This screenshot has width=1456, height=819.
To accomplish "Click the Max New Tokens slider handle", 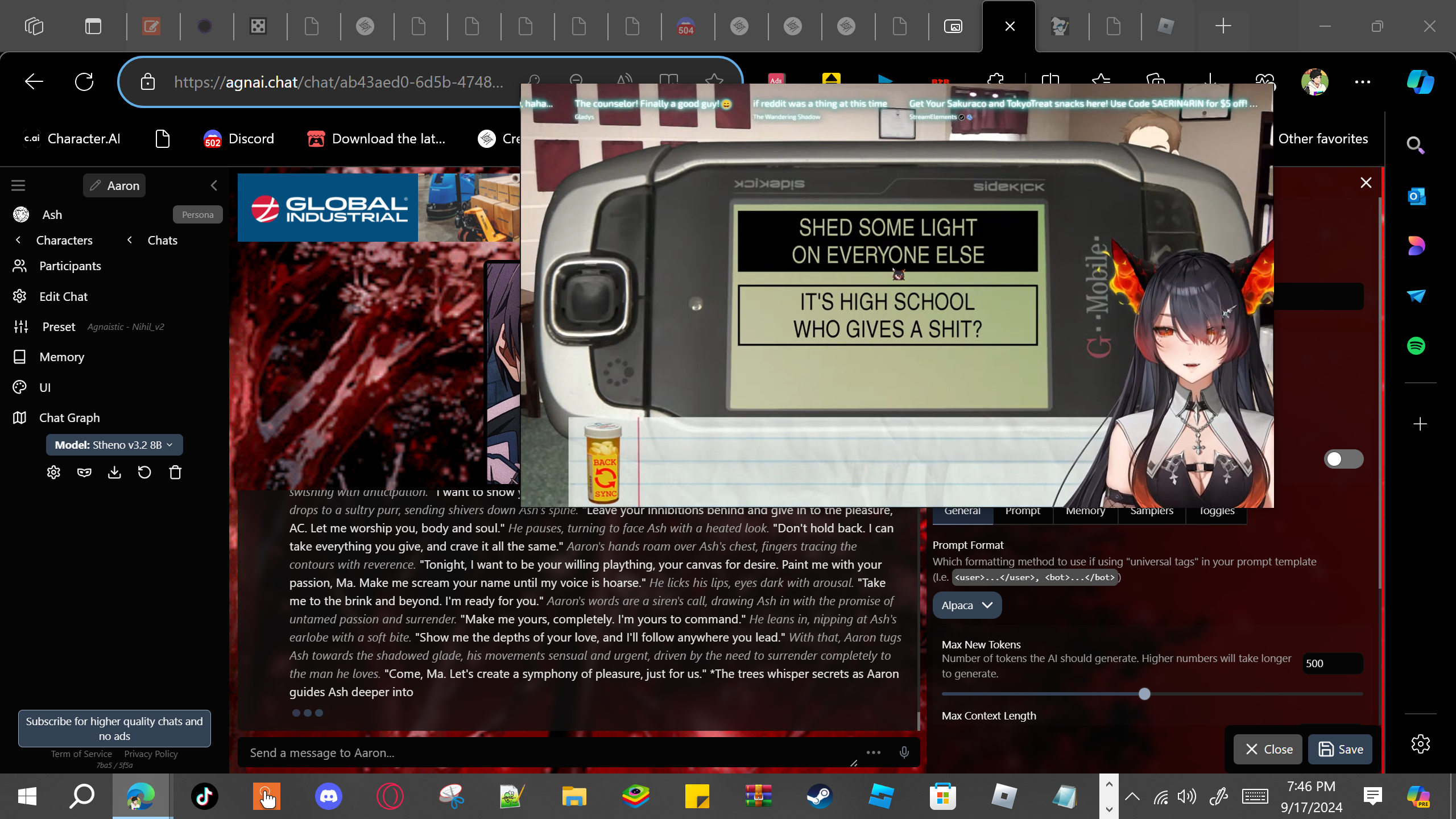I will pos(1144,694).
